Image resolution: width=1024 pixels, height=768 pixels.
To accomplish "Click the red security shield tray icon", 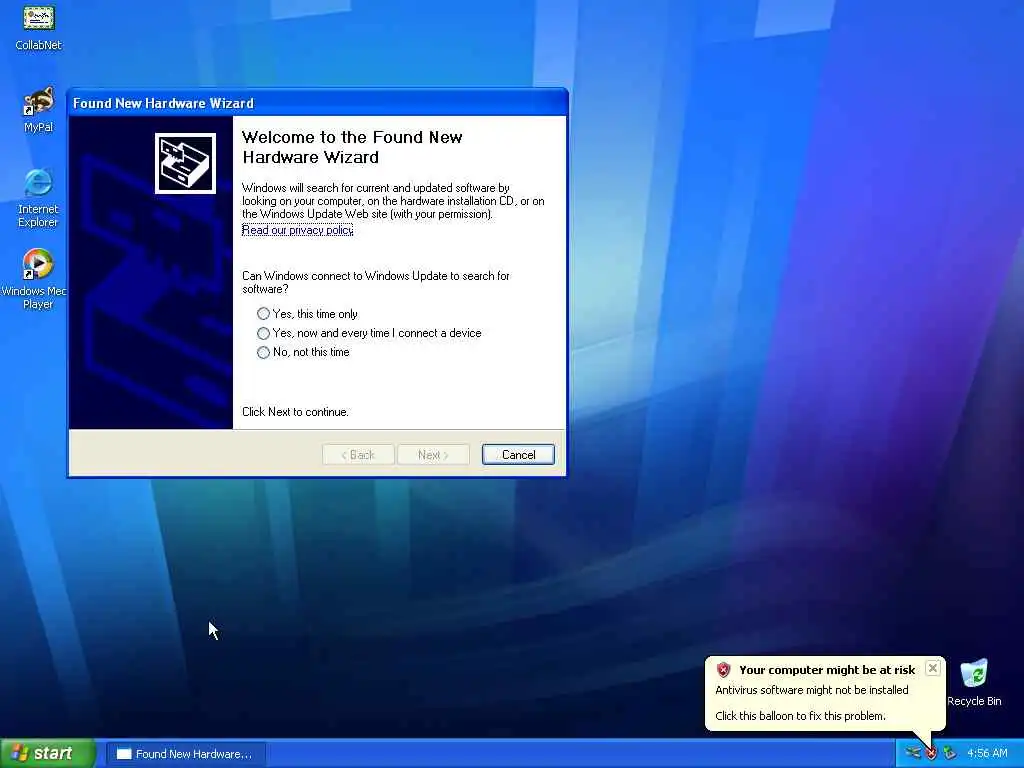I will click(931, 753).
